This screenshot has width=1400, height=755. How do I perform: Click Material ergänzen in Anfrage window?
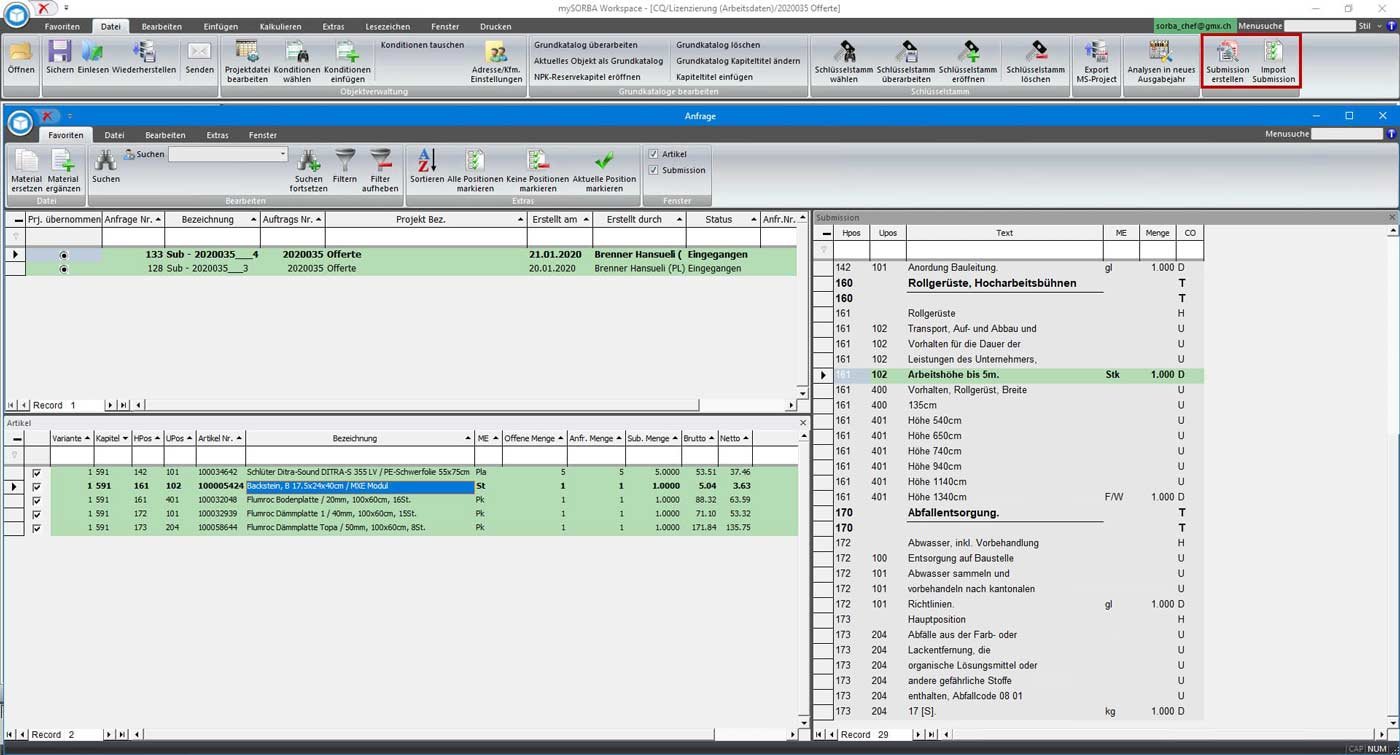click(x=63, y=170)
